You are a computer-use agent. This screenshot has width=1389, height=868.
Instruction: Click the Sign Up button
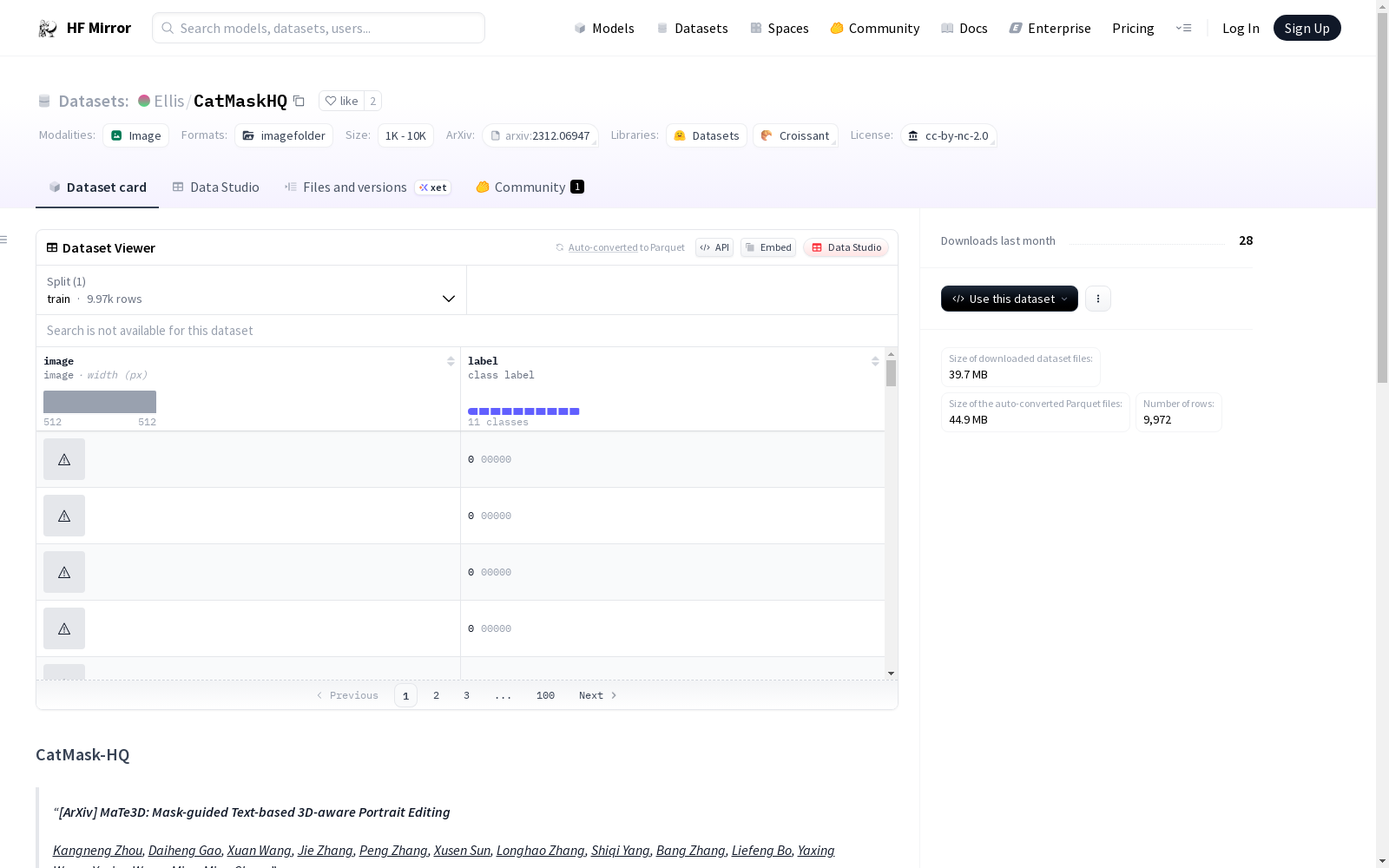1307,28
